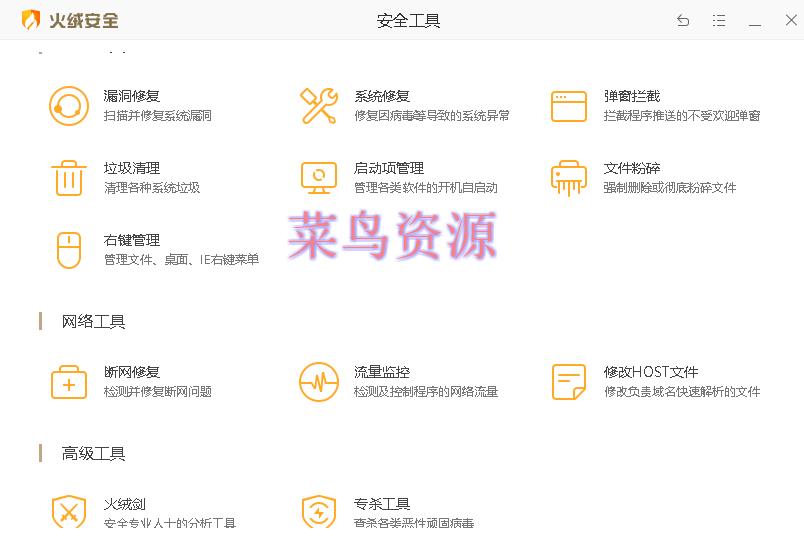Click the 系统修复 wrench and screwdriver icon

pos(319,106)
